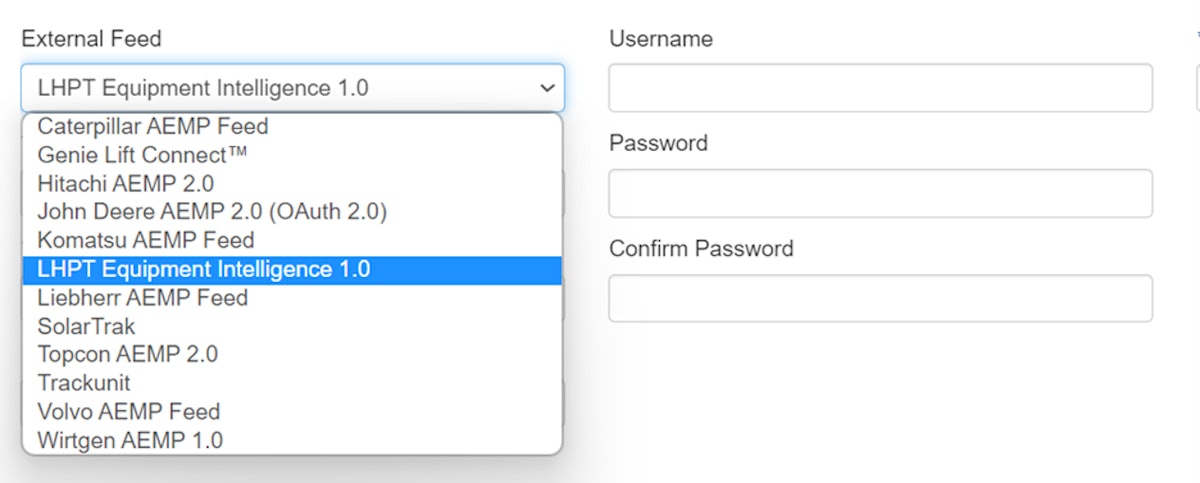Choose highlighted LHPT Equipment Intelligence 1.0 option
The width and height of the screenshot is (1200, 483).
click(x=204, y=269)
